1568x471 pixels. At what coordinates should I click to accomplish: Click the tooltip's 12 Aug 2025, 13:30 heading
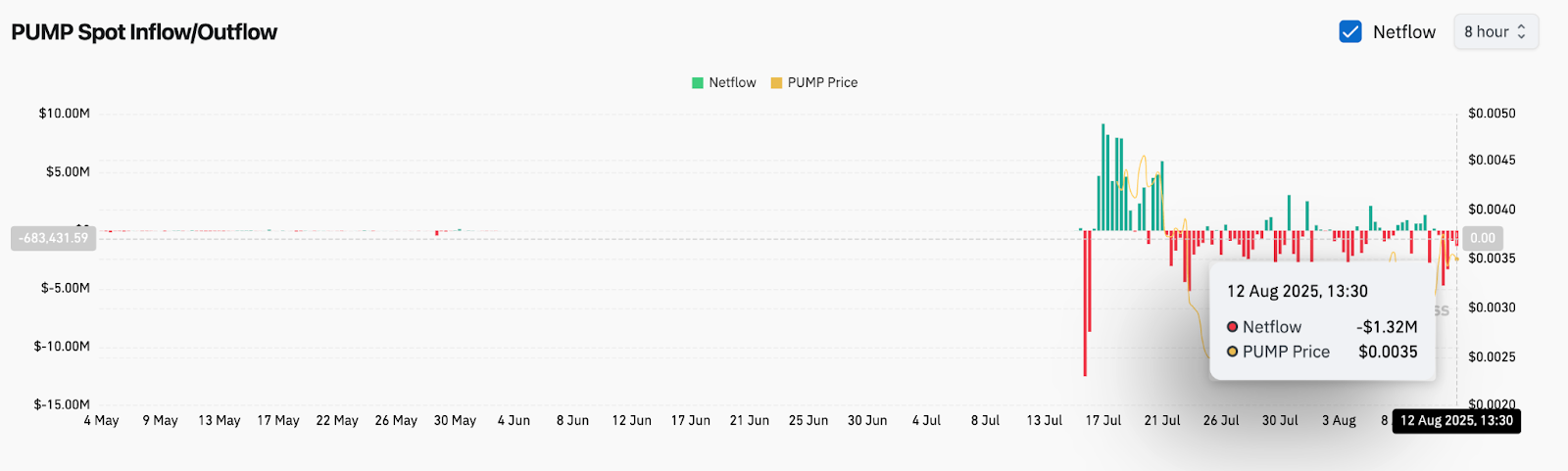pyautogui.click(x=1297, y=292)
